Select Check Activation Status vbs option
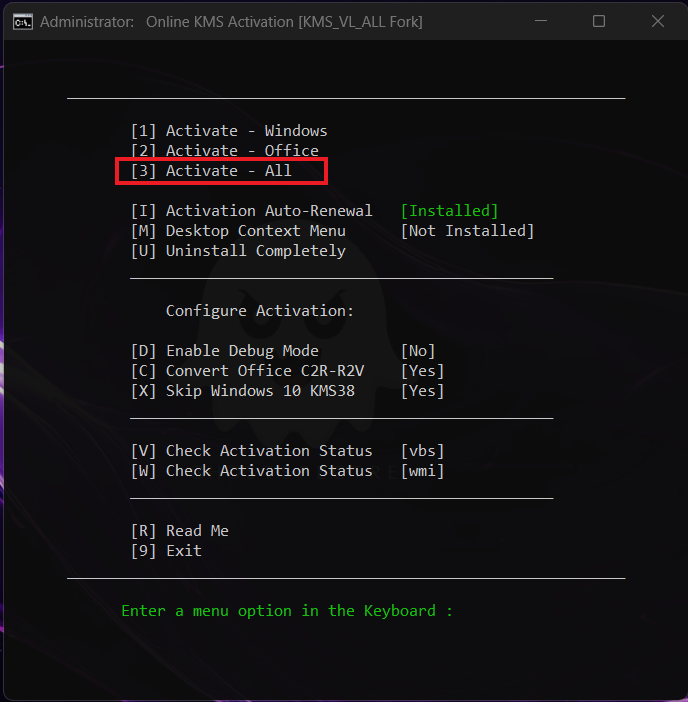 click(251, 451)
